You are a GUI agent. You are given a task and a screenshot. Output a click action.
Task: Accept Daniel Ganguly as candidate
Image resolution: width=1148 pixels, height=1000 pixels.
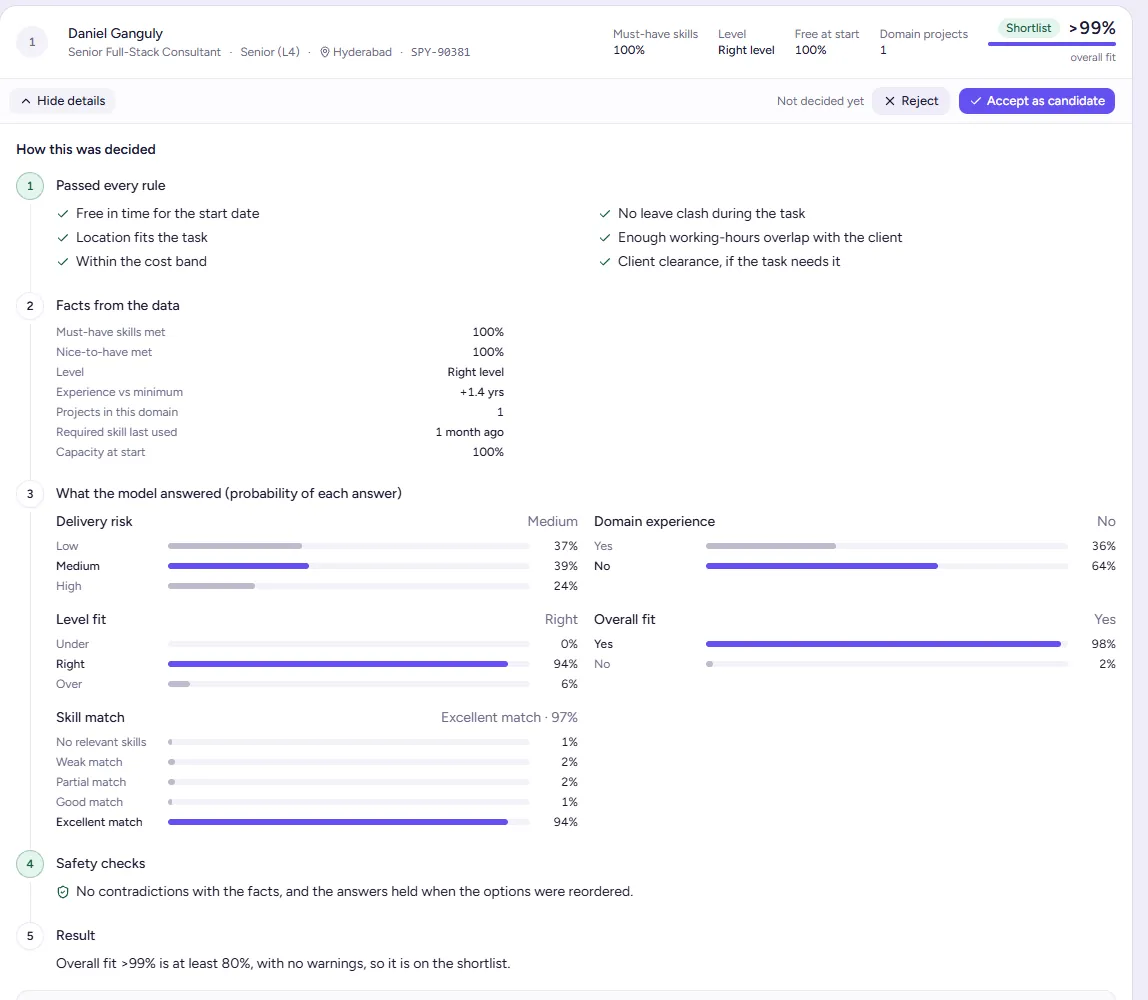point(1037,101)
